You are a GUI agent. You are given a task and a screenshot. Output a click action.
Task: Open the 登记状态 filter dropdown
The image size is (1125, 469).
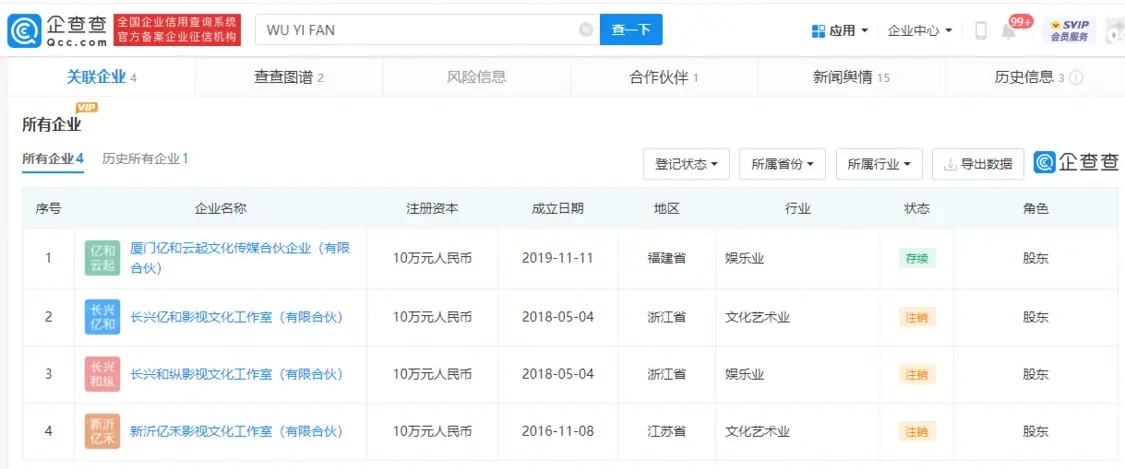(x=686, y=164)
